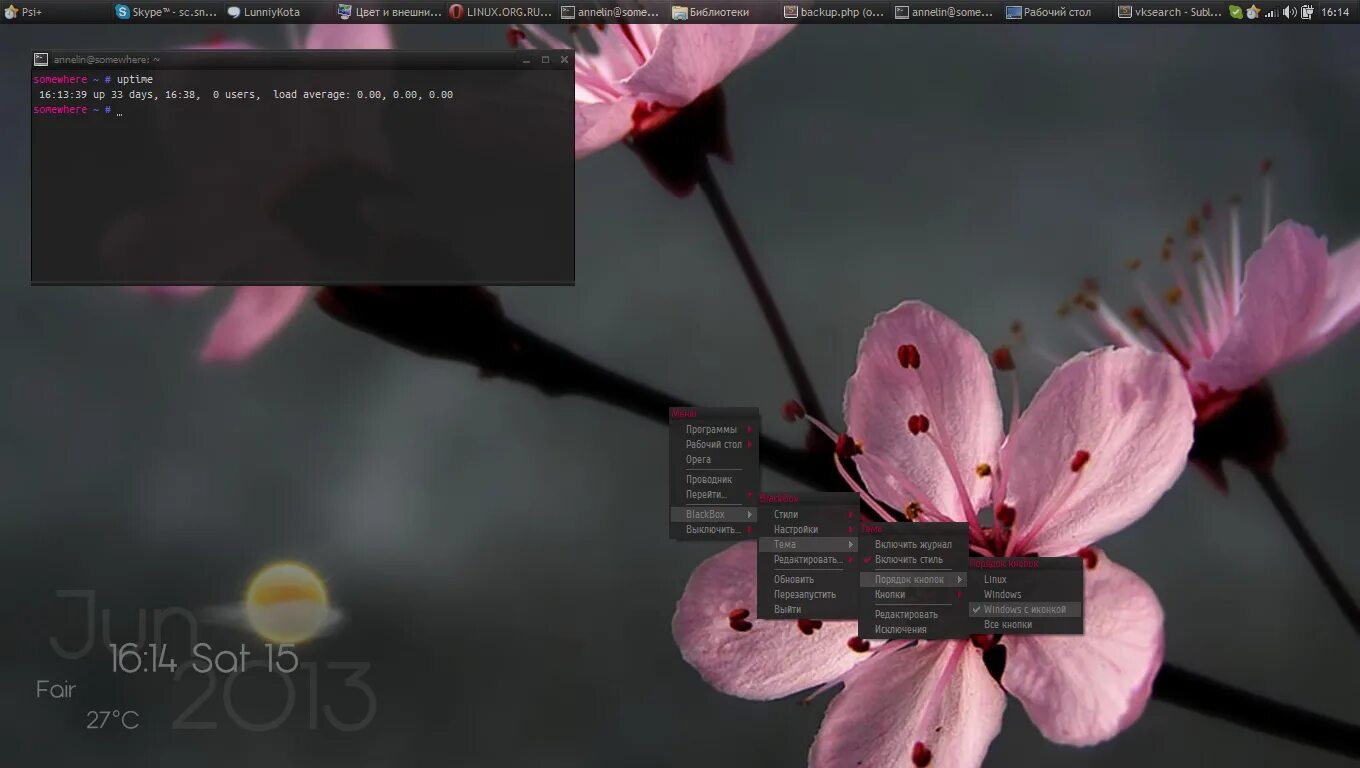Switch to the Opera LINUX.ORG.RU taskbar item
1360x768 pixels.
point(500,12)
